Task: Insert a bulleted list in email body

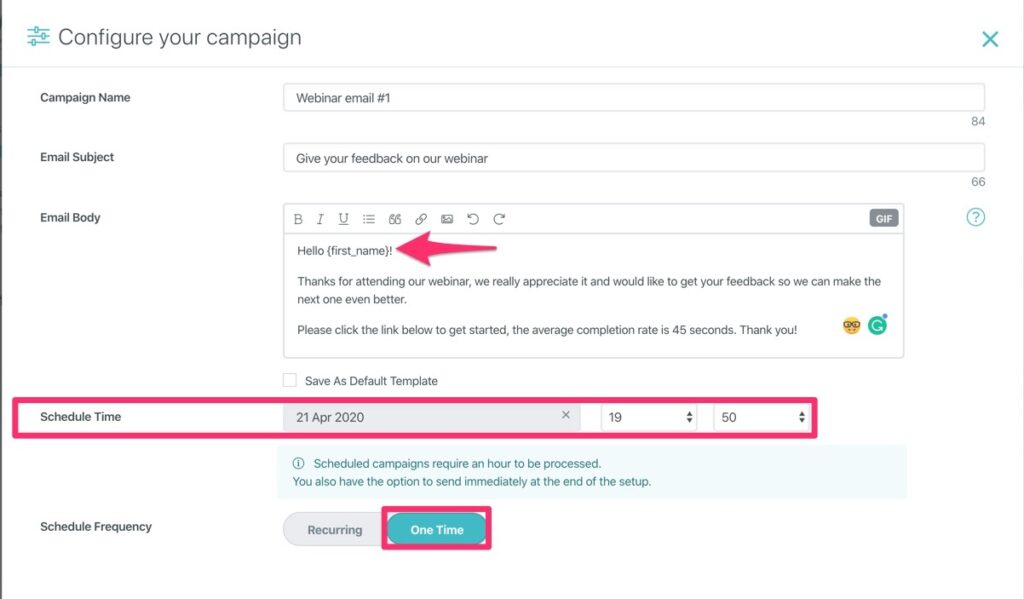Action: [369, 219]
